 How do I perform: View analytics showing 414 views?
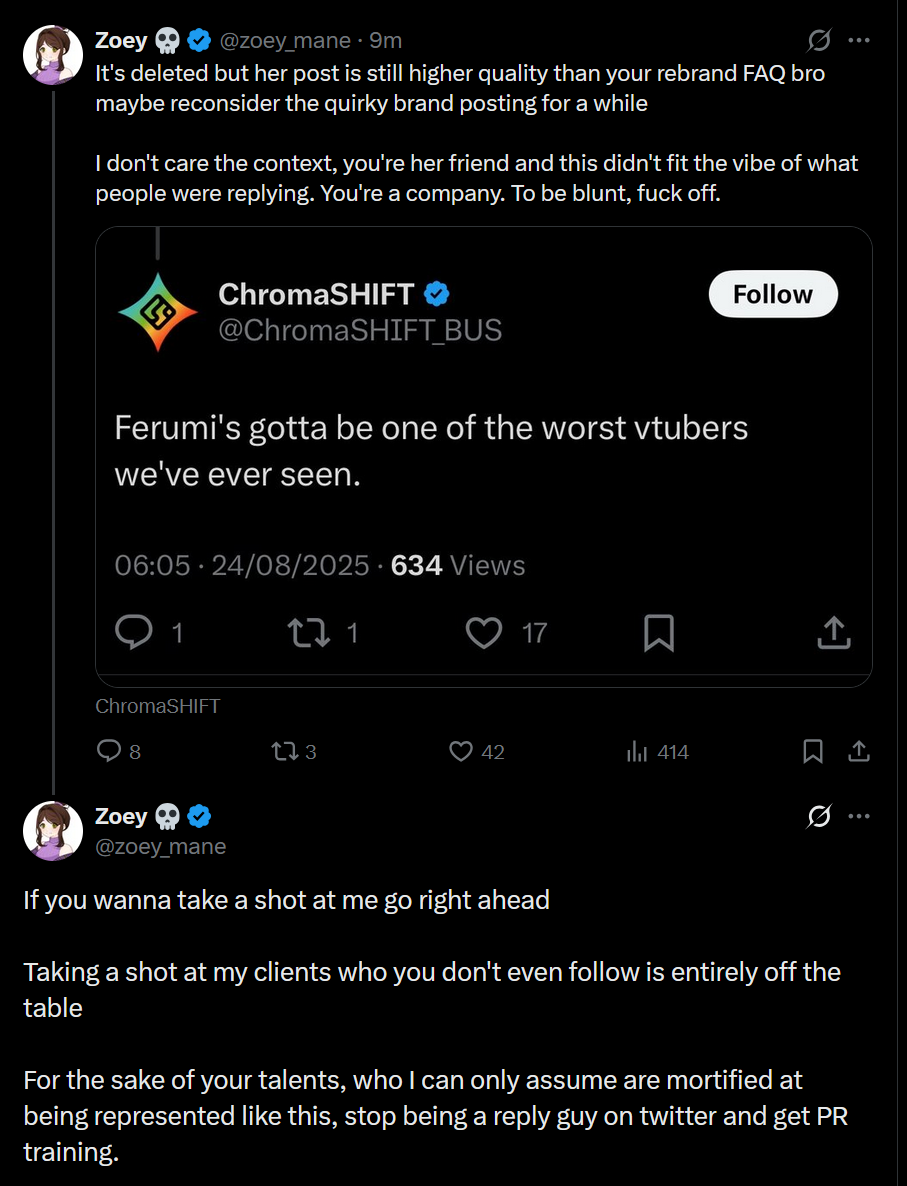point(637,751)
